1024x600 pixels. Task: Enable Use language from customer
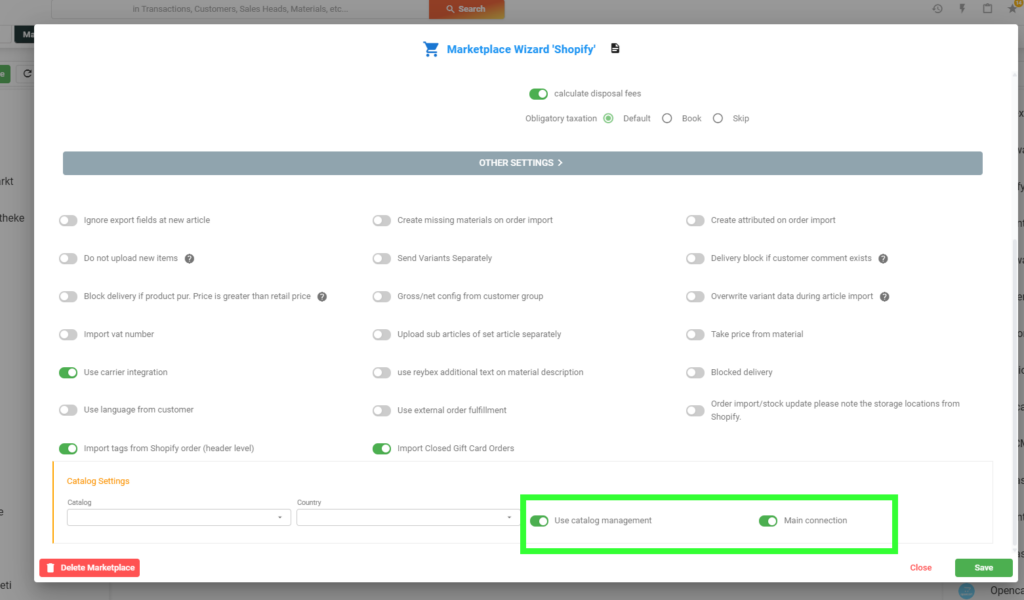[68, 410]
